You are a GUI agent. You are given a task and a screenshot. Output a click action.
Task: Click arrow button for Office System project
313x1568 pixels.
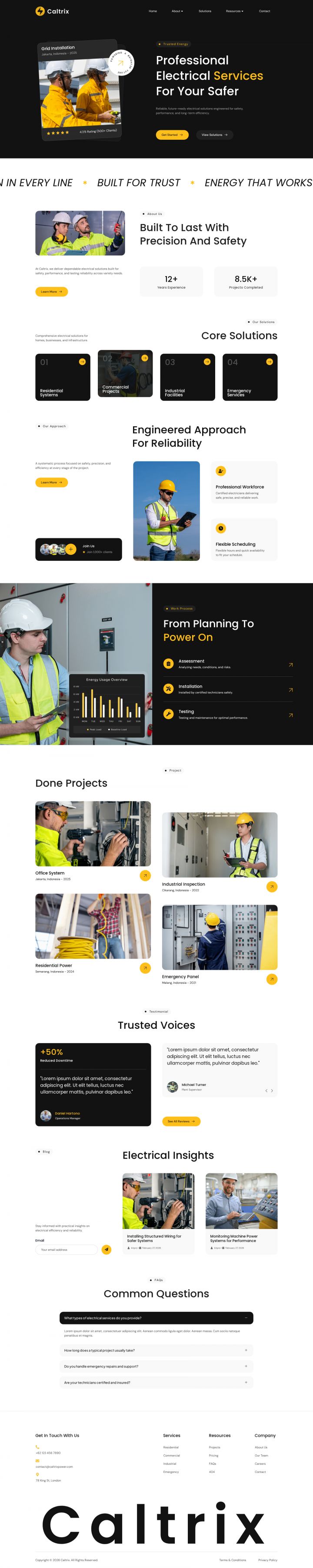pos(145,875)
